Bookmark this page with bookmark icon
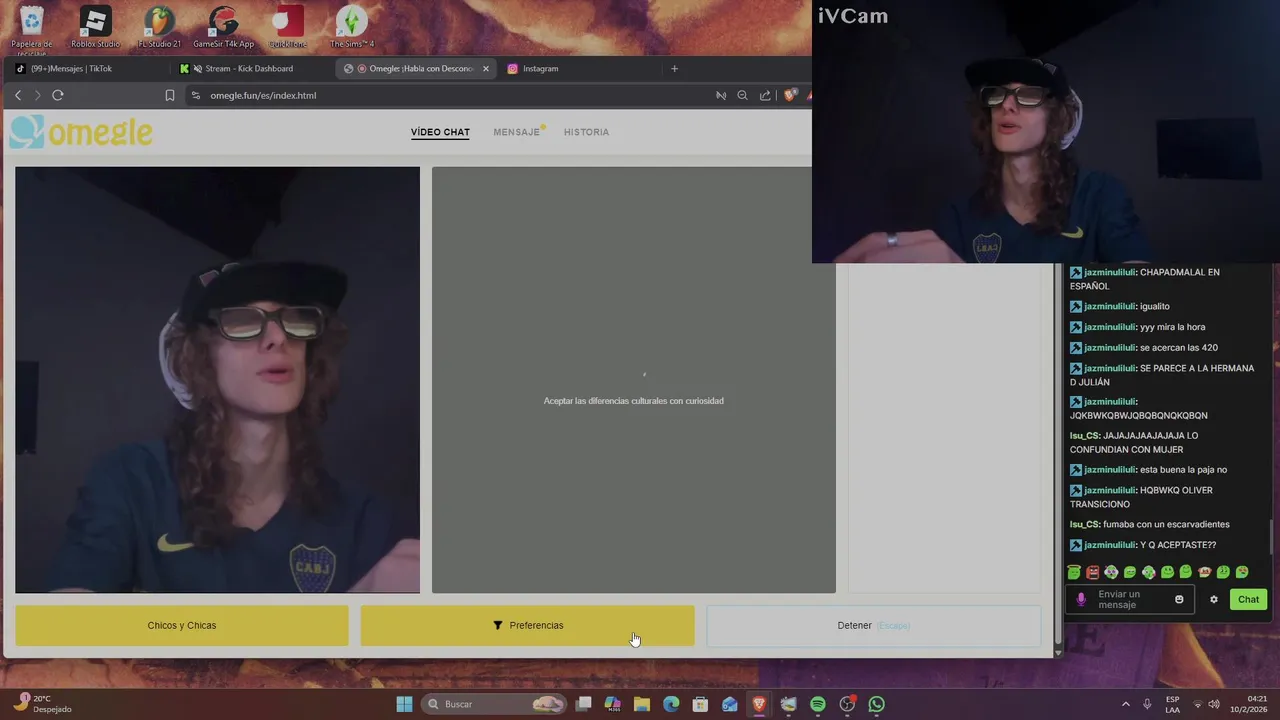1280x720 pixels. (x=170, y=95)
